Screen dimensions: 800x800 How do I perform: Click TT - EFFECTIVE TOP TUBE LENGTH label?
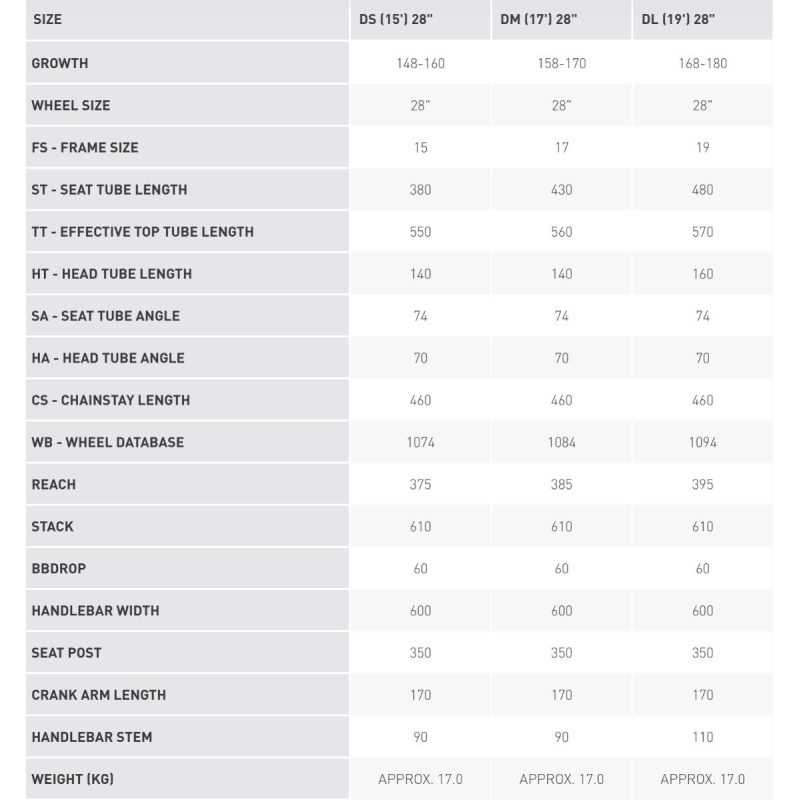pos(142,232)
